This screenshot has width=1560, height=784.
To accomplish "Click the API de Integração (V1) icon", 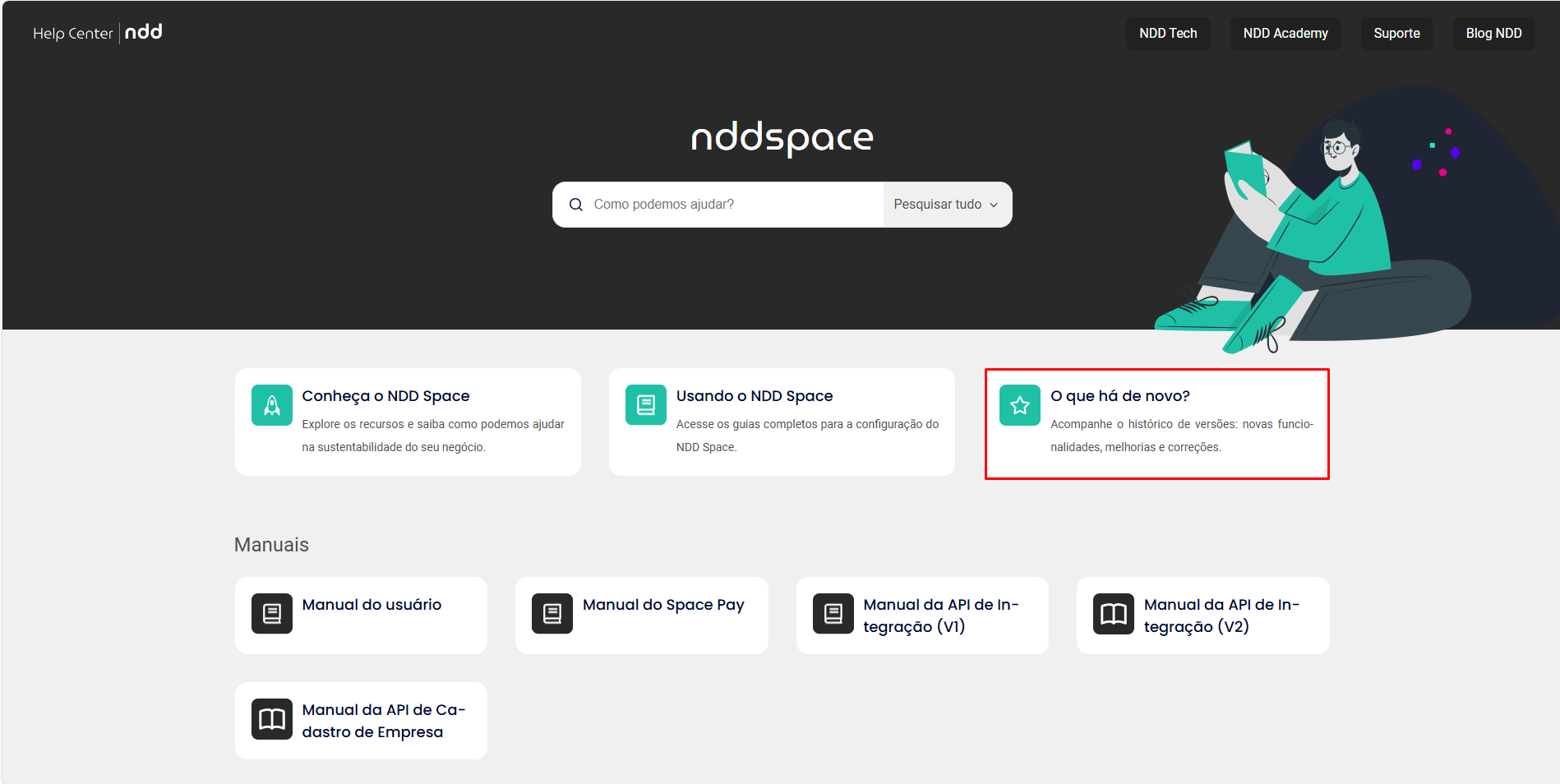I will [x=833, y=614].
